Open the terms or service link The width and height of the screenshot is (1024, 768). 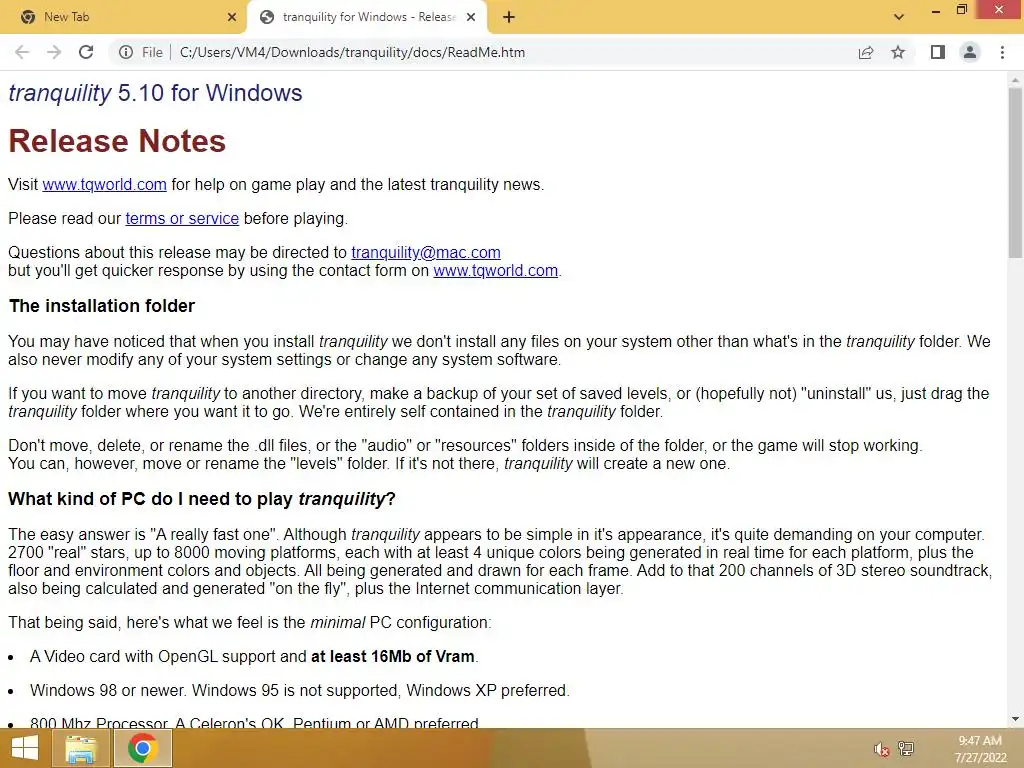point(182,219)
